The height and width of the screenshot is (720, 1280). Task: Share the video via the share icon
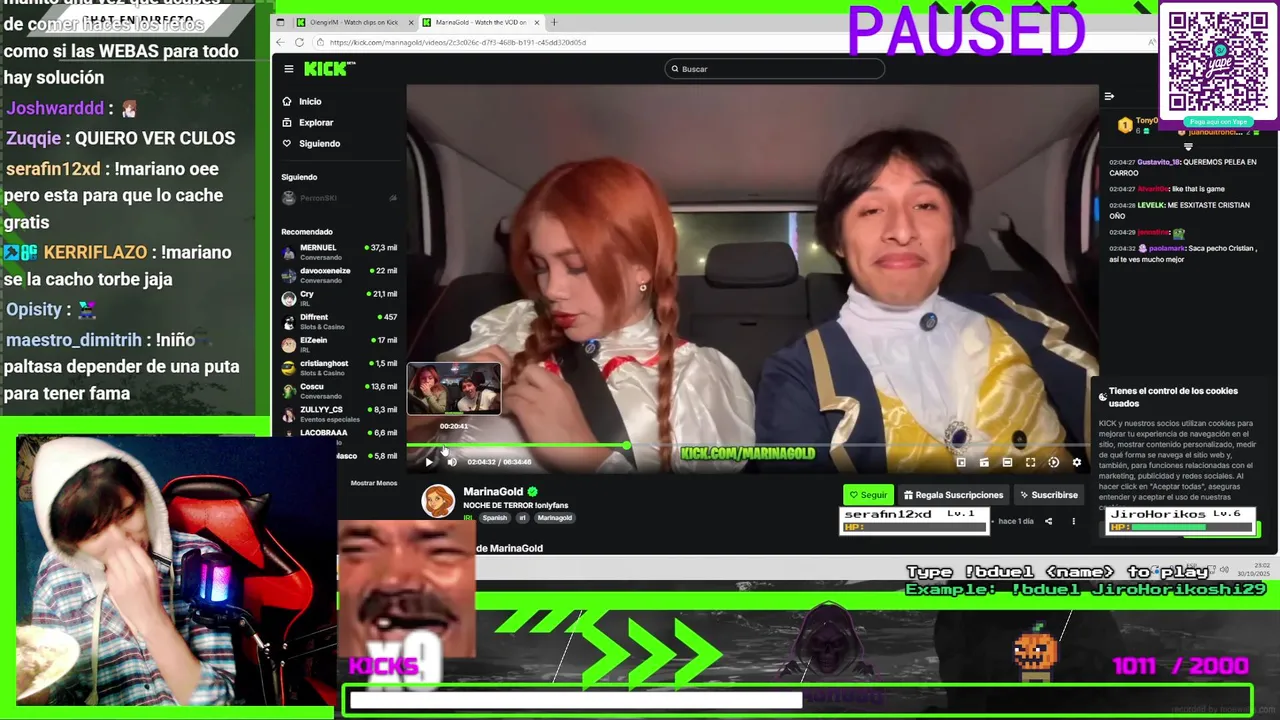coord(1048,521)
